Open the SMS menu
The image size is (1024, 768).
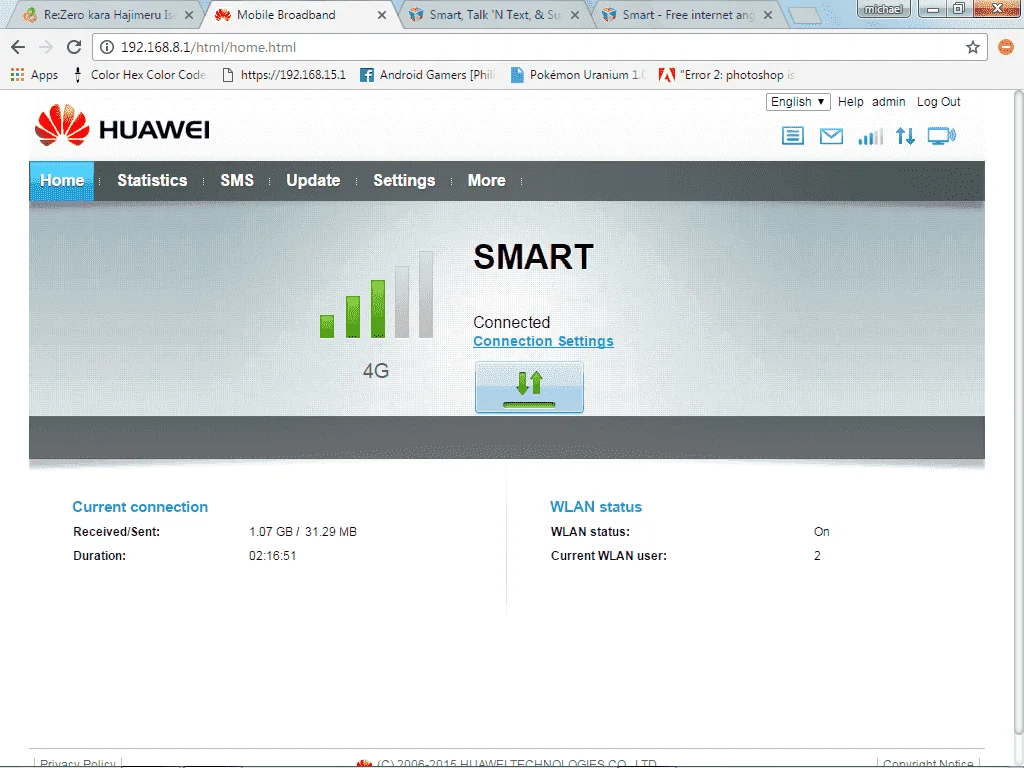coord(236,181)
